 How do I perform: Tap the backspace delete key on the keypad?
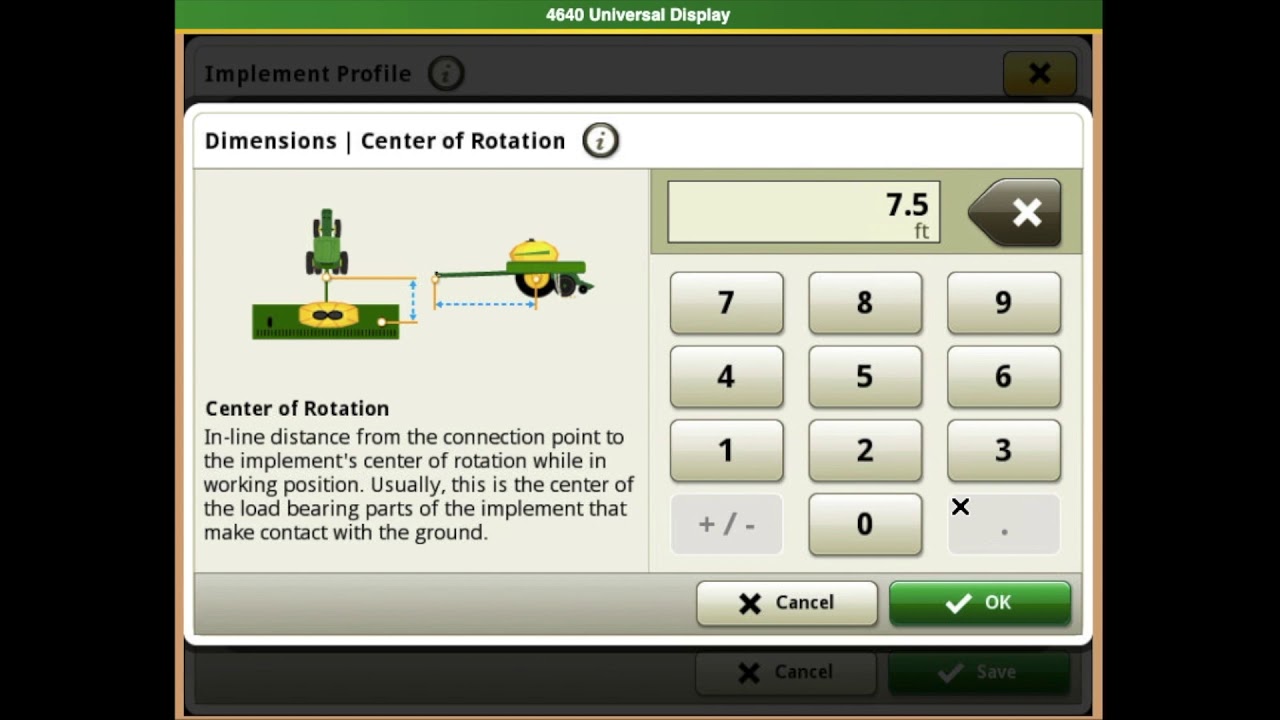point(1015,213)
